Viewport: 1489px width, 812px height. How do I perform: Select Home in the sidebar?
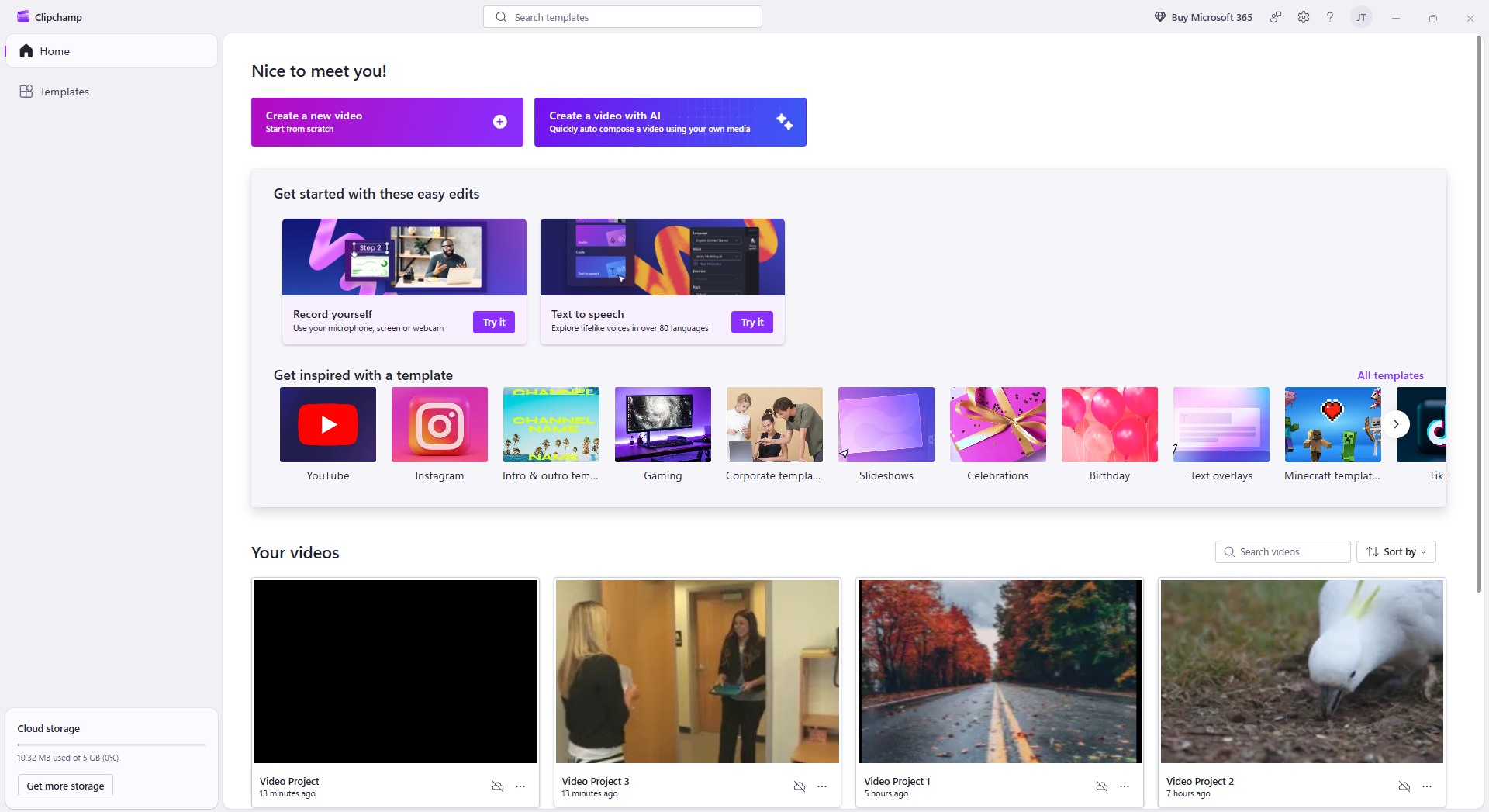pyautogui.click(x=54, y=51)
